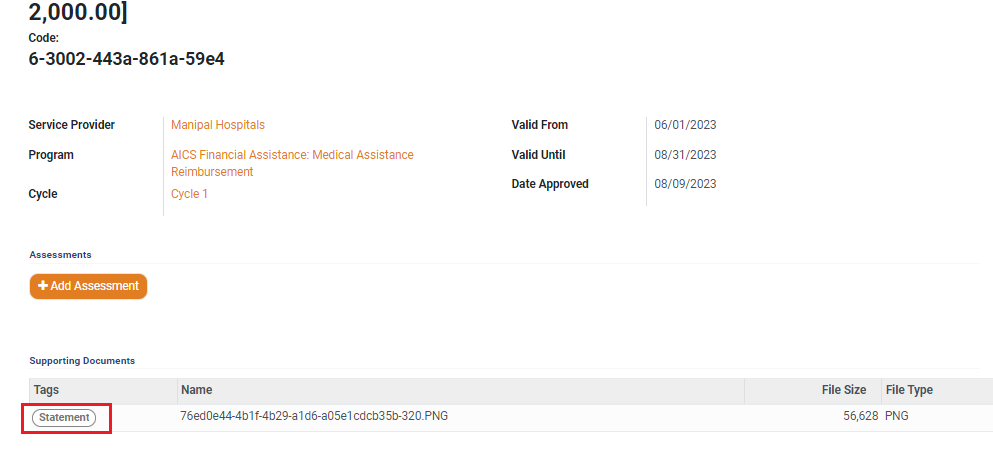Screen dimensions: 993x451
Task: Click the Valid From date 06/01/2023
Action: pyautogui.click(x=685, y=125)
